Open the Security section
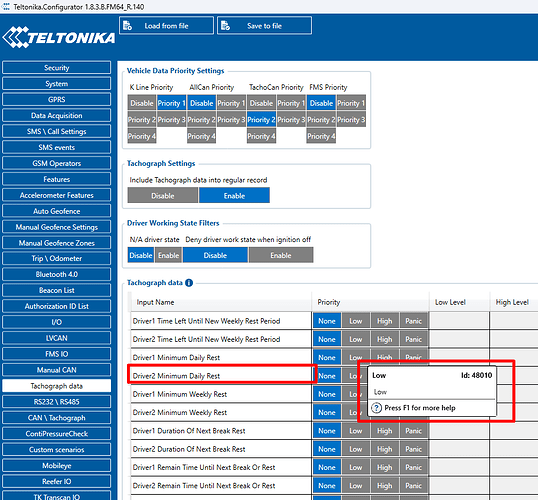The image size is (538, 500). pos(57,68)
